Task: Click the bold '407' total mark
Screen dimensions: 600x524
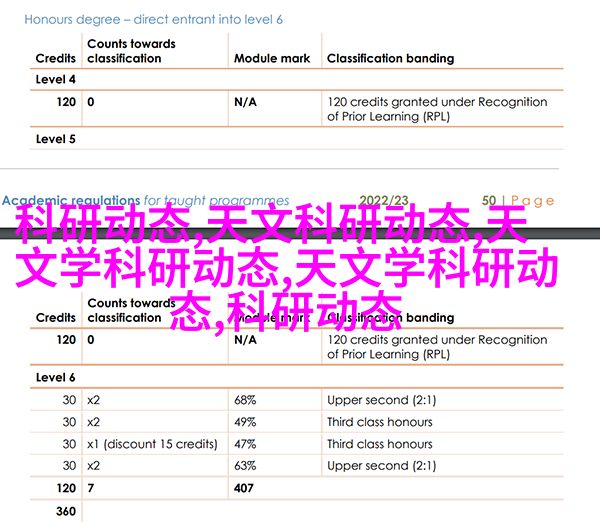Action: [x=244, y=488]
